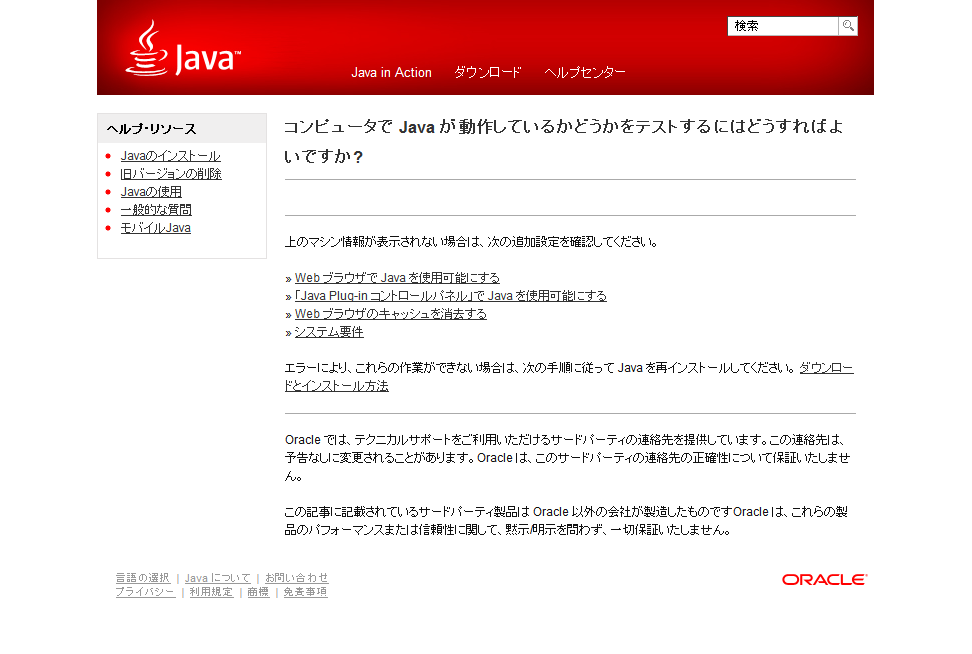Open the Javaのインストール sidebar link
The image size is (972, 654).
point(170,156)
